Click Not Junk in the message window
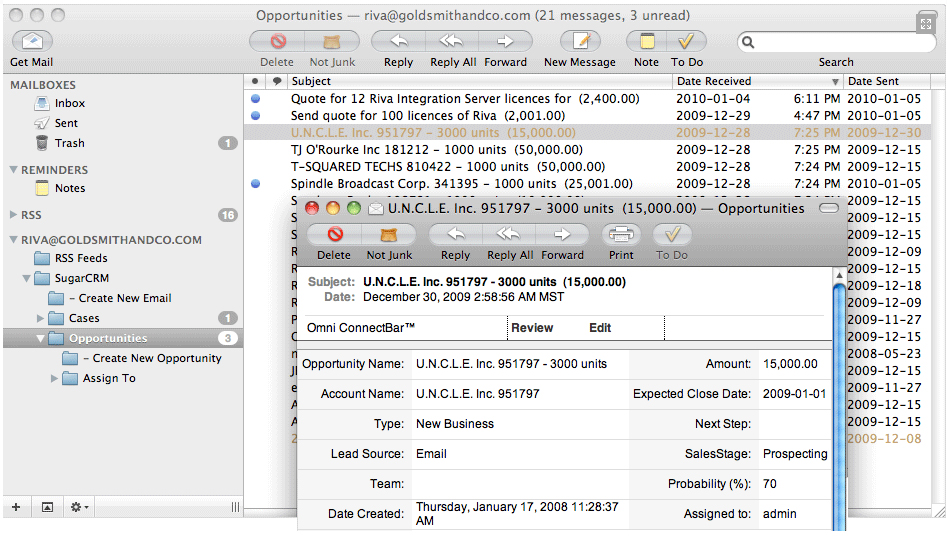This screenshot has width=947, height=536. point(389,234)
